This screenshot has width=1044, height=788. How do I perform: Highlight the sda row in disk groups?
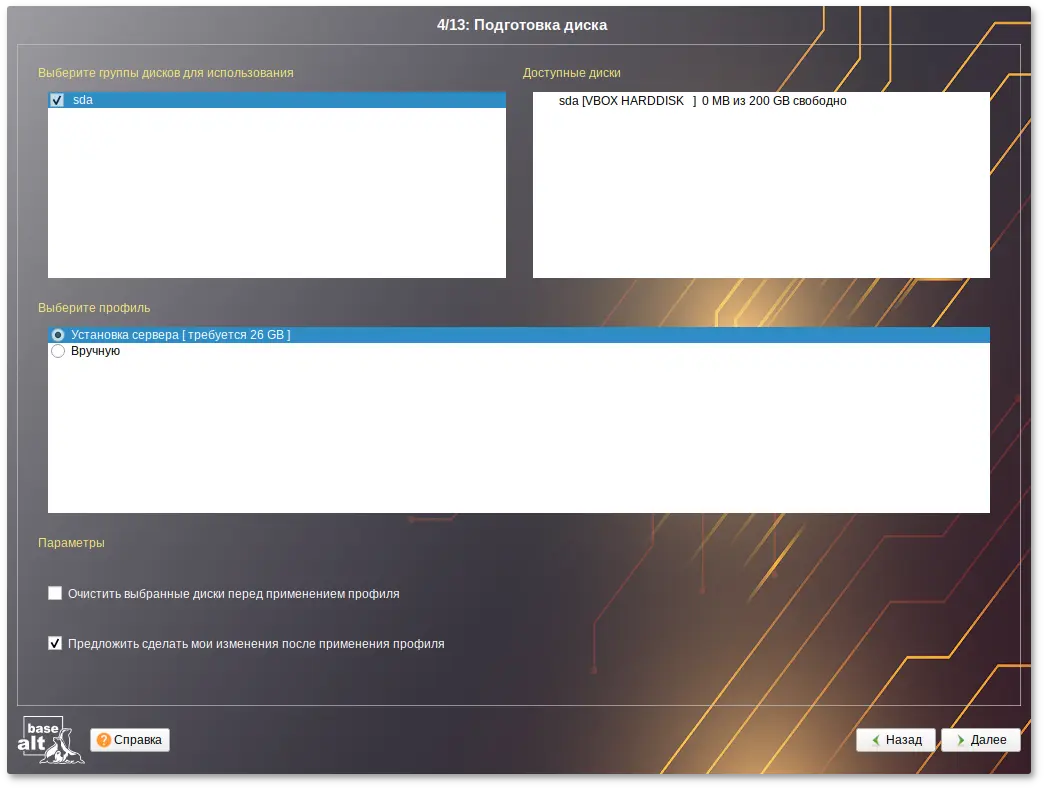280,100
